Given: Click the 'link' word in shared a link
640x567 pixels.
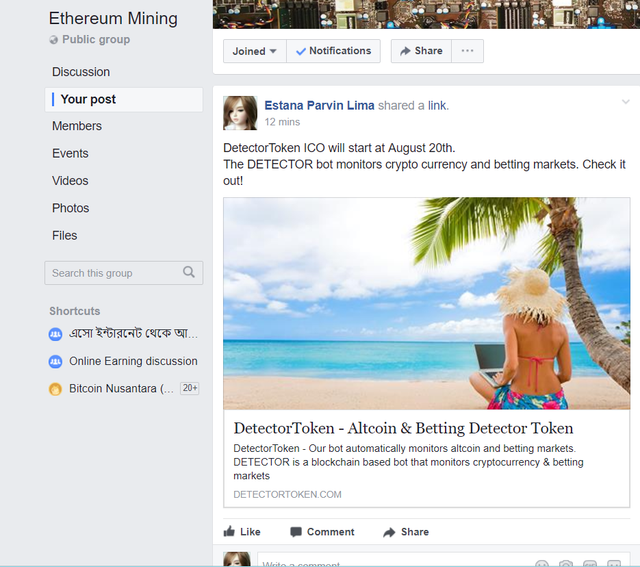Looking at the screenshot, I should tap(437, 105).
